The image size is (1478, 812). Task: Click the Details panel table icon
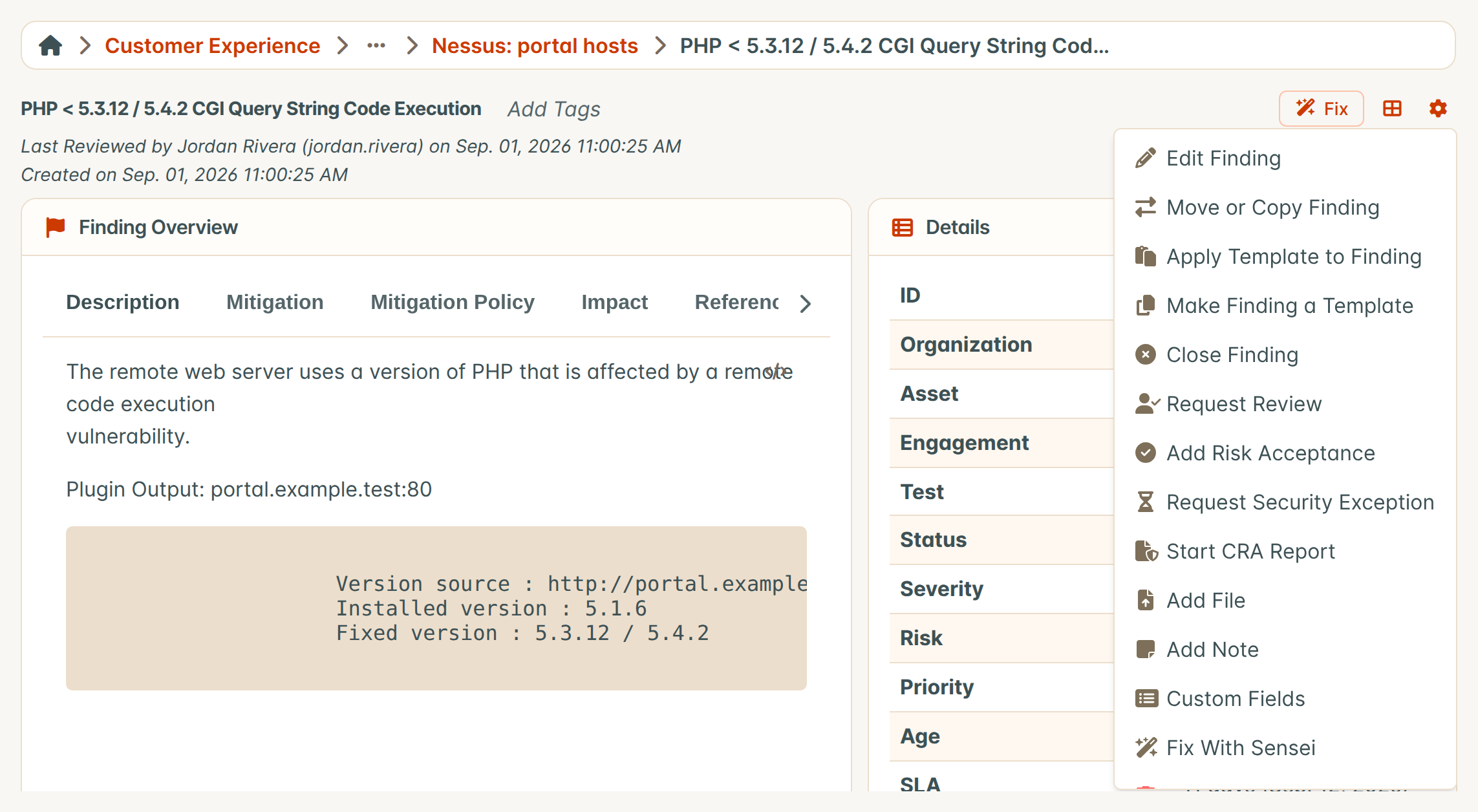[x=903, y=228]
